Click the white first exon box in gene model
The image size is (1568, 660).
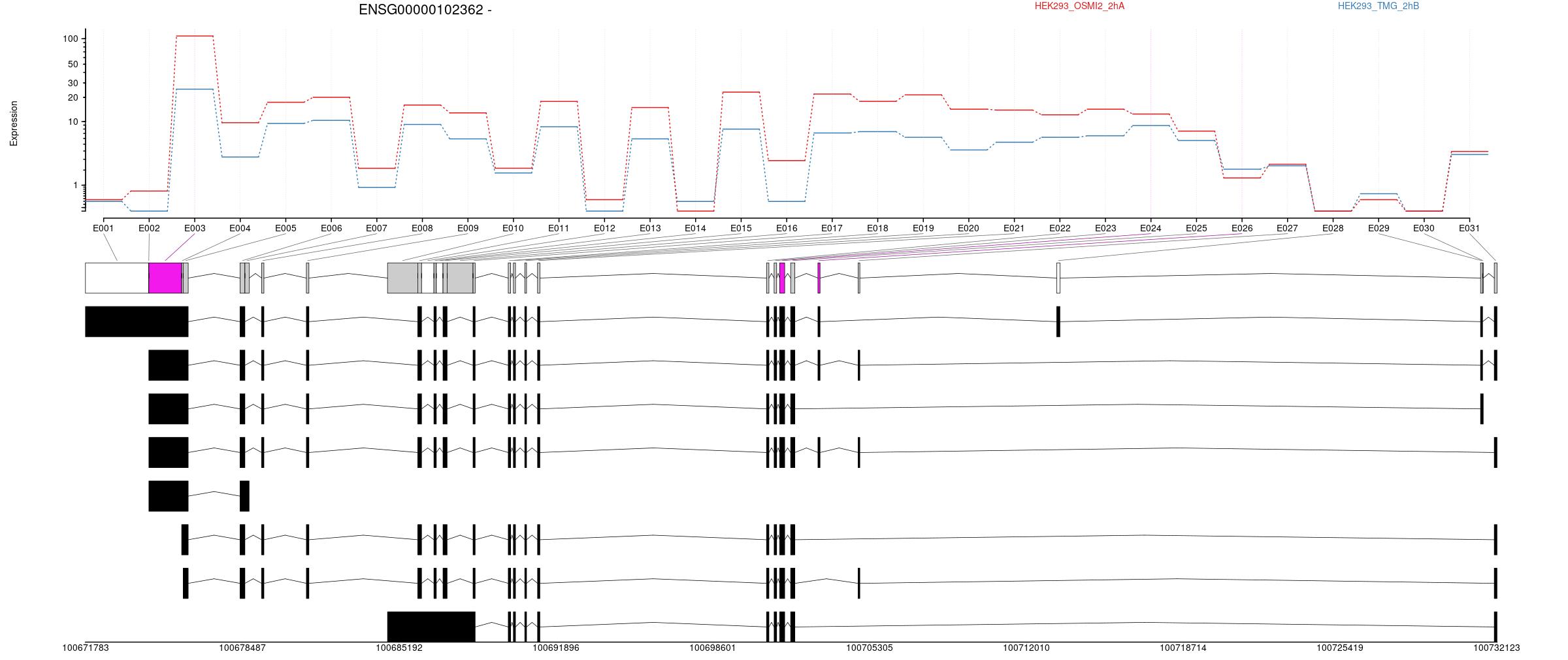[117, 278]
